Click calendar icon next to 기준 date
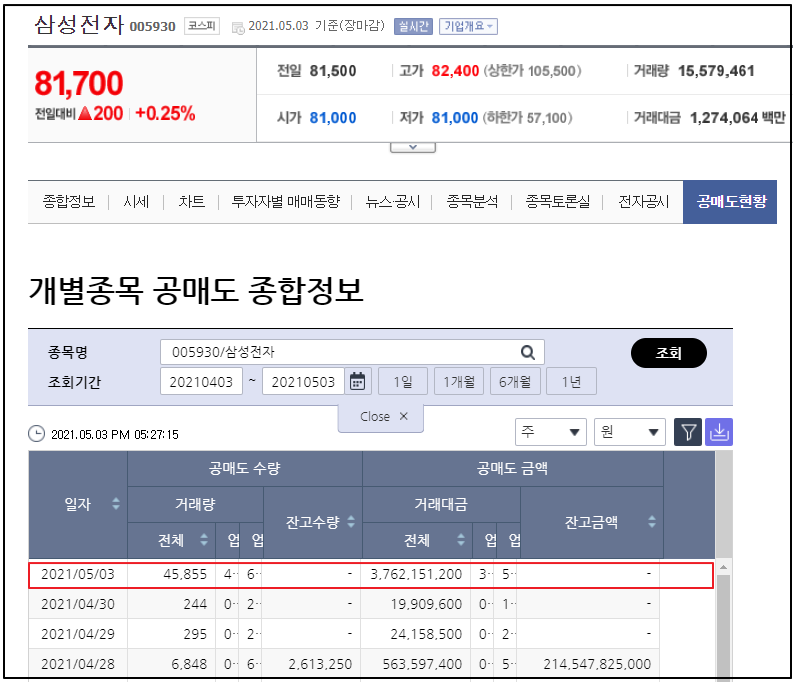 click(x=238, y=28)
